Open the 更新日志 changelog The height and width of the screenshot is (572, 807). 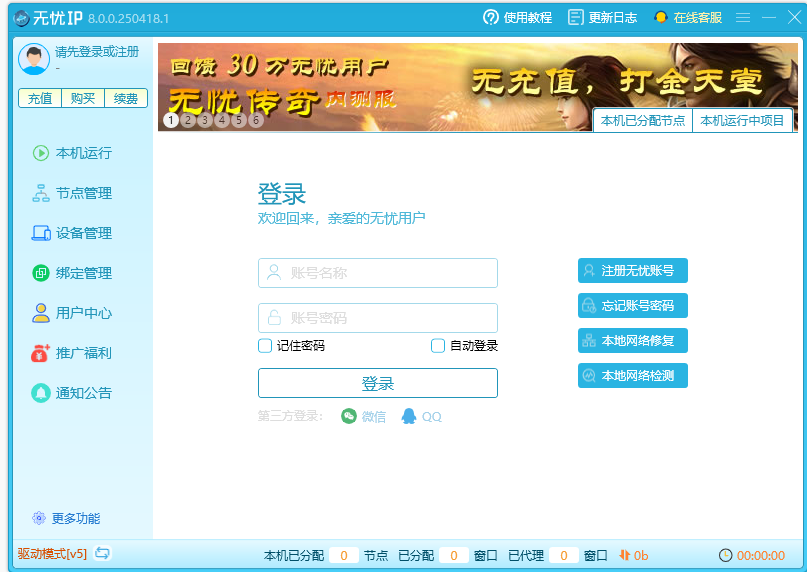602,18
